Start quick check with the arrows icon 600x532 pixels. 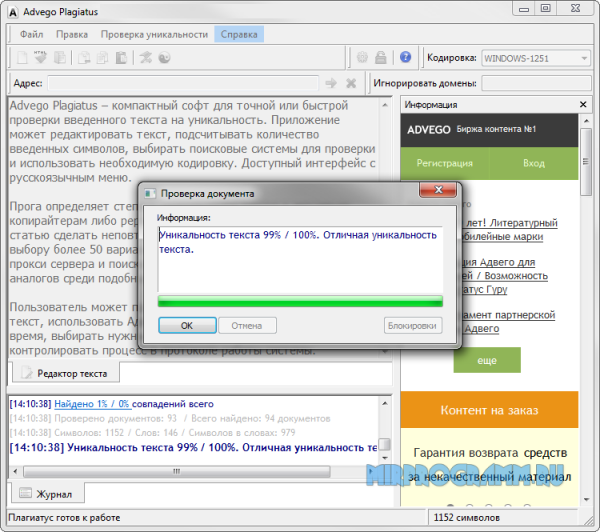(145, 58)
